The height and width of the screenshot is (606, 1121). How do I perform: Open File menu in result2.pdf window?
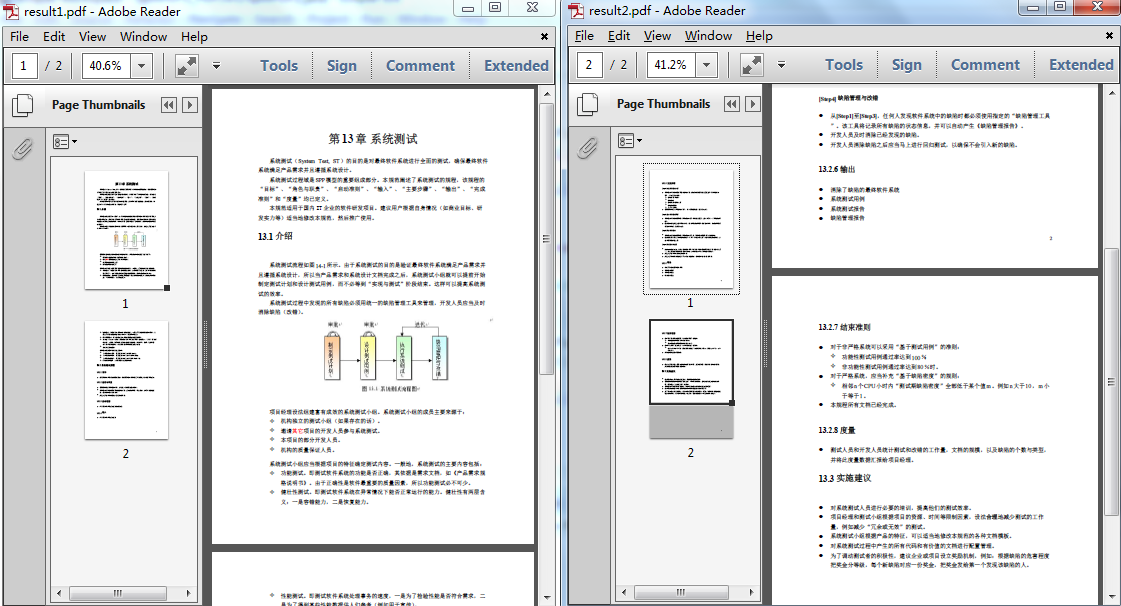[584, 36]
